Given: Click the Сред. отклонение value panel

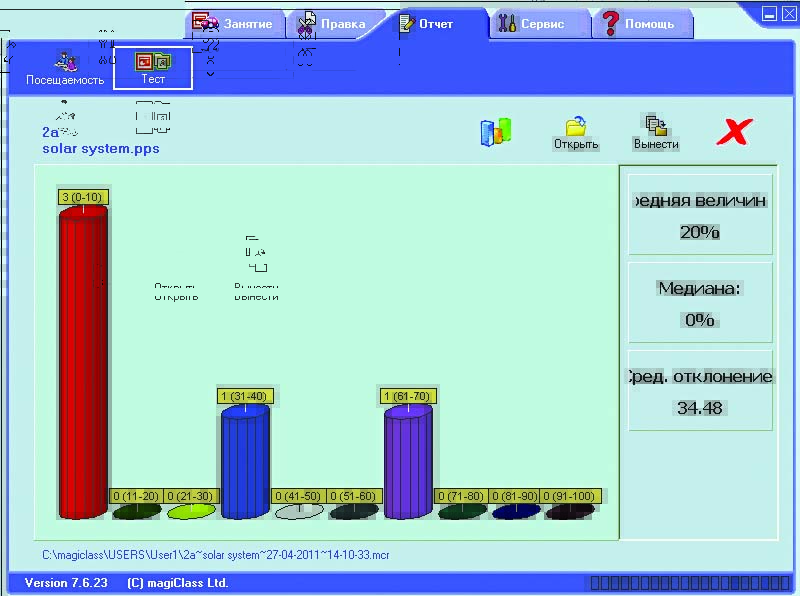Looking at the screenshot, I should [700, 390].
